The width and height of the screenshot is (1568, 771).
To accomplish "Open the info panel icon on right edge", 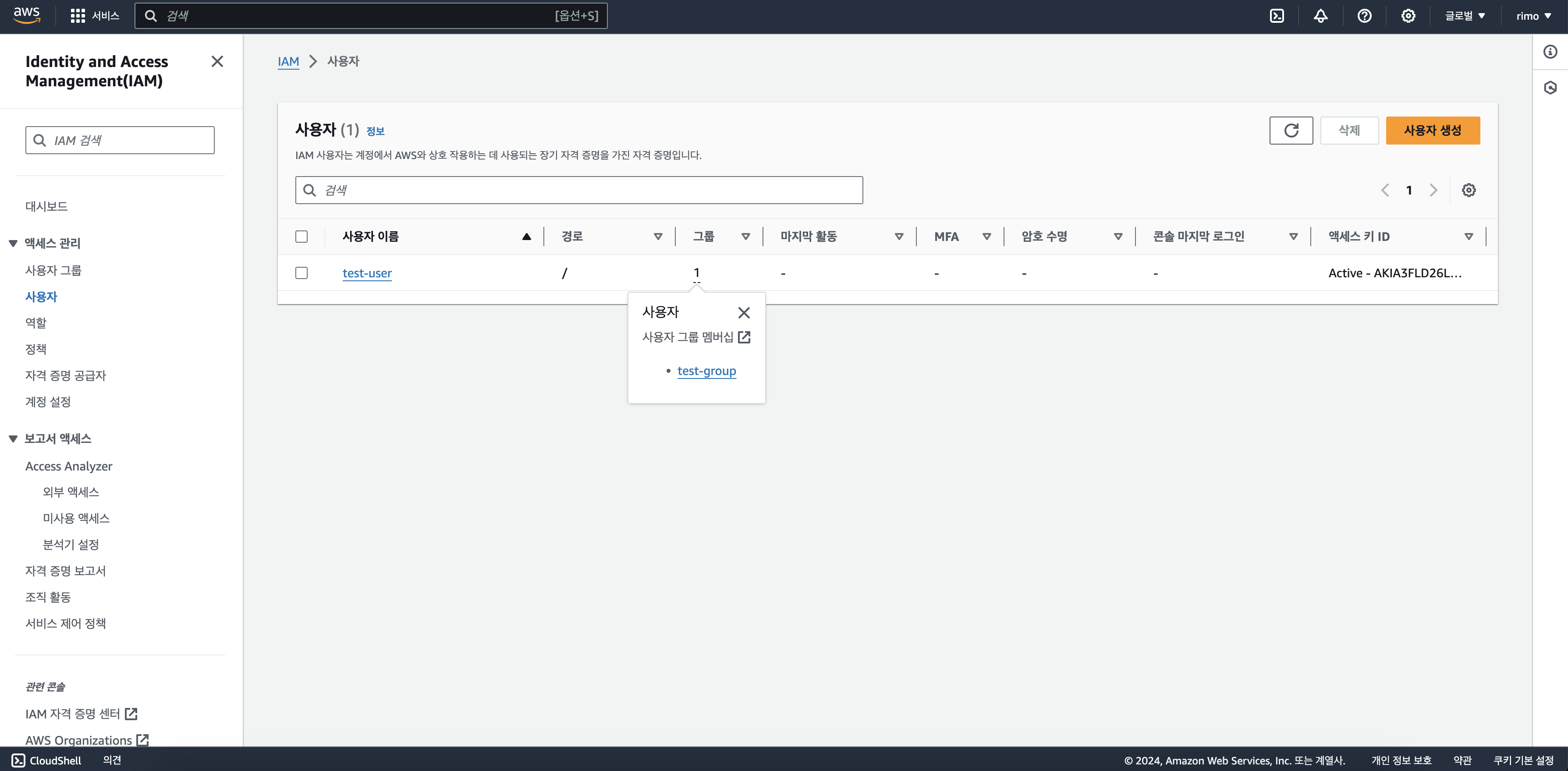I will coord(1550,52).
